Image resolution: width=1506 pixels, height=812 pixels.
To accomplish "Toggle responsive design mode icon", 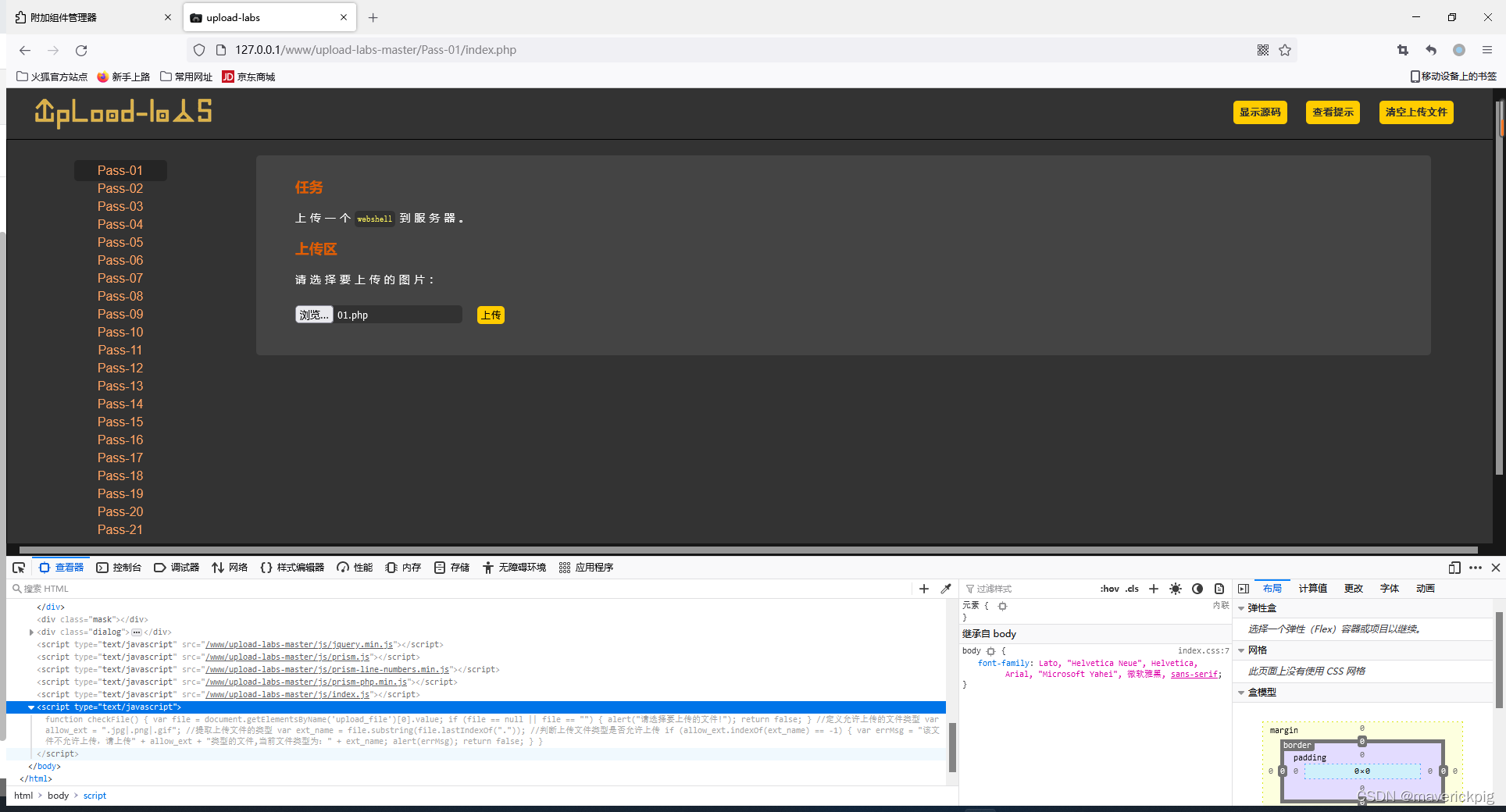I will tap(1454, 568).
